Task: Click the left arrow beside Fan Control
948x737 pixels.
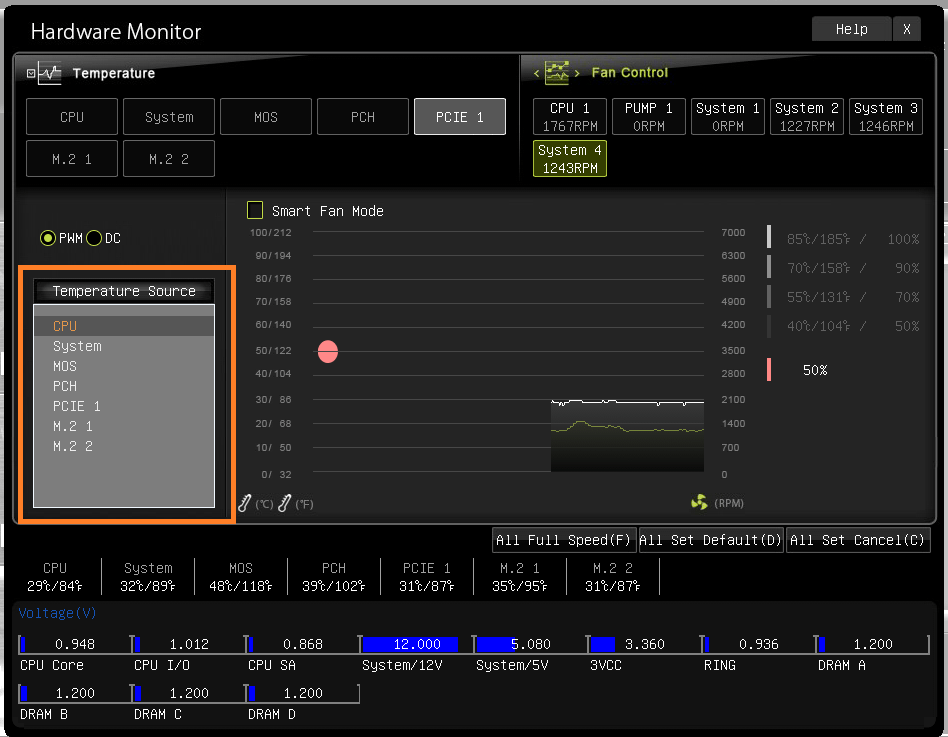Action: click(x=536, y=73)
